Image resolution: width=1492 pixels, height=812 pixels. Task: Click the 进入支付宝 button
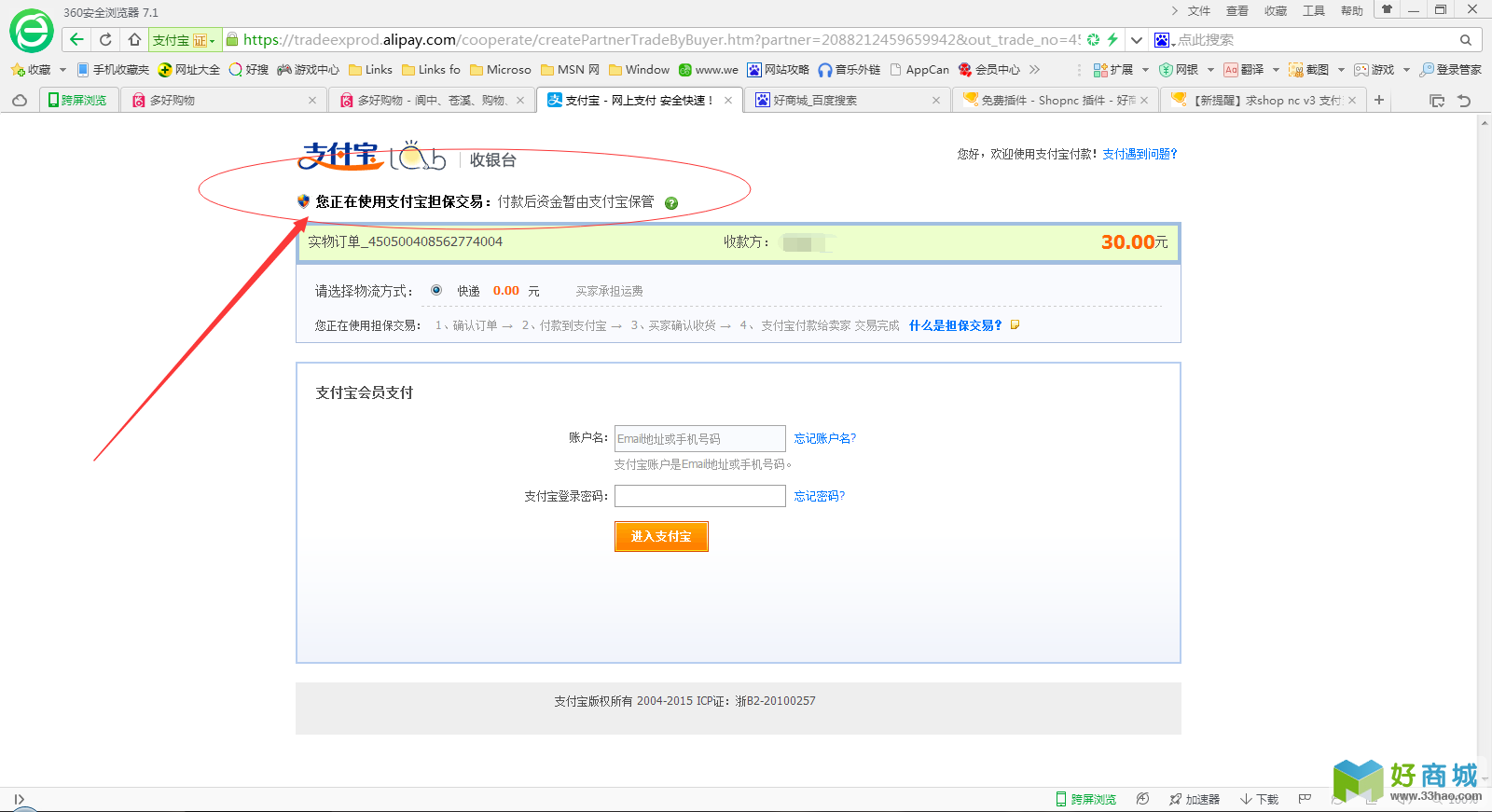coord(661,536)
